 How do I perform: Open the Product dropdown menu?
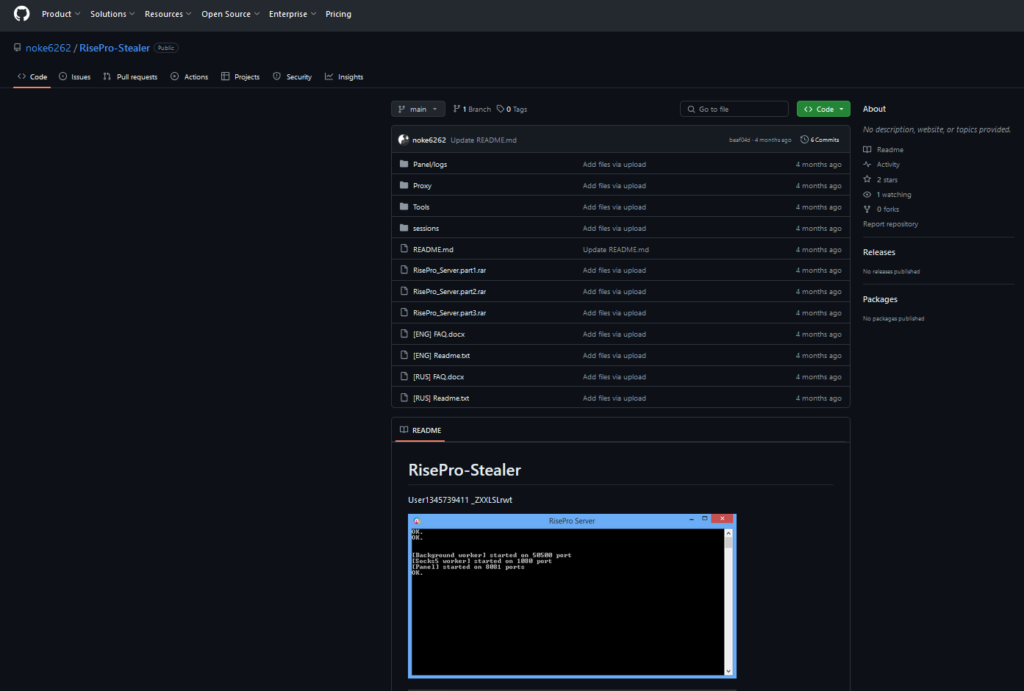[x=61, y=14]
